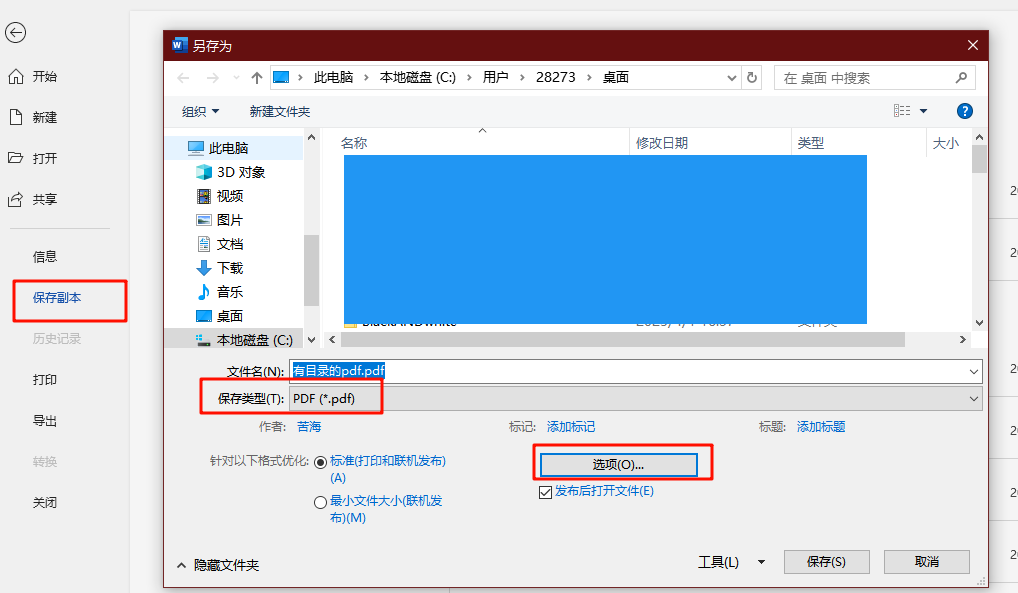
Task: Open recent locations dropdown arrow
Action: (x=236, y=78)
